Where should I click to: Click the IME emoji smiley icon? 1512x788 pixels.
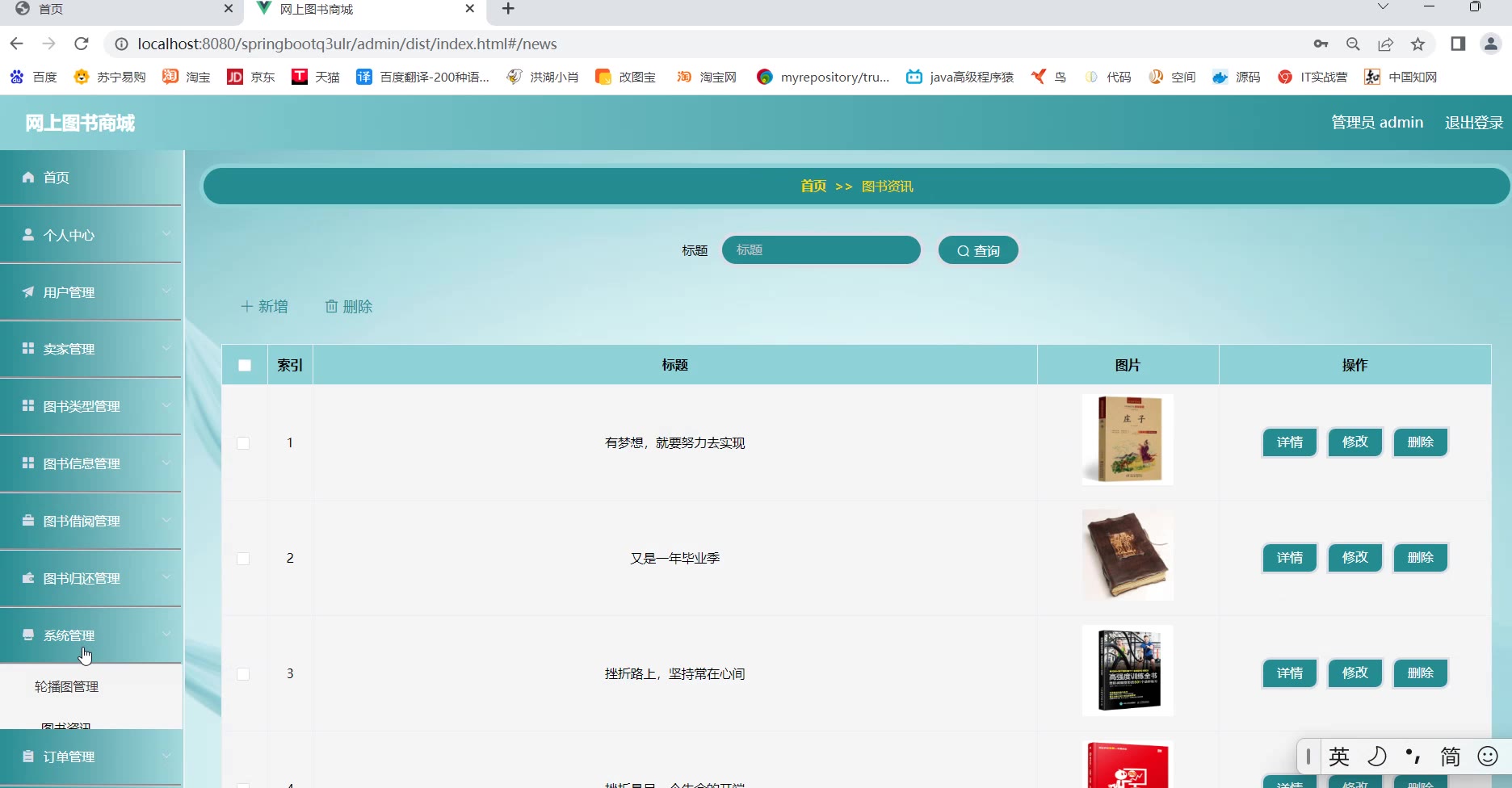point(1488,757)
